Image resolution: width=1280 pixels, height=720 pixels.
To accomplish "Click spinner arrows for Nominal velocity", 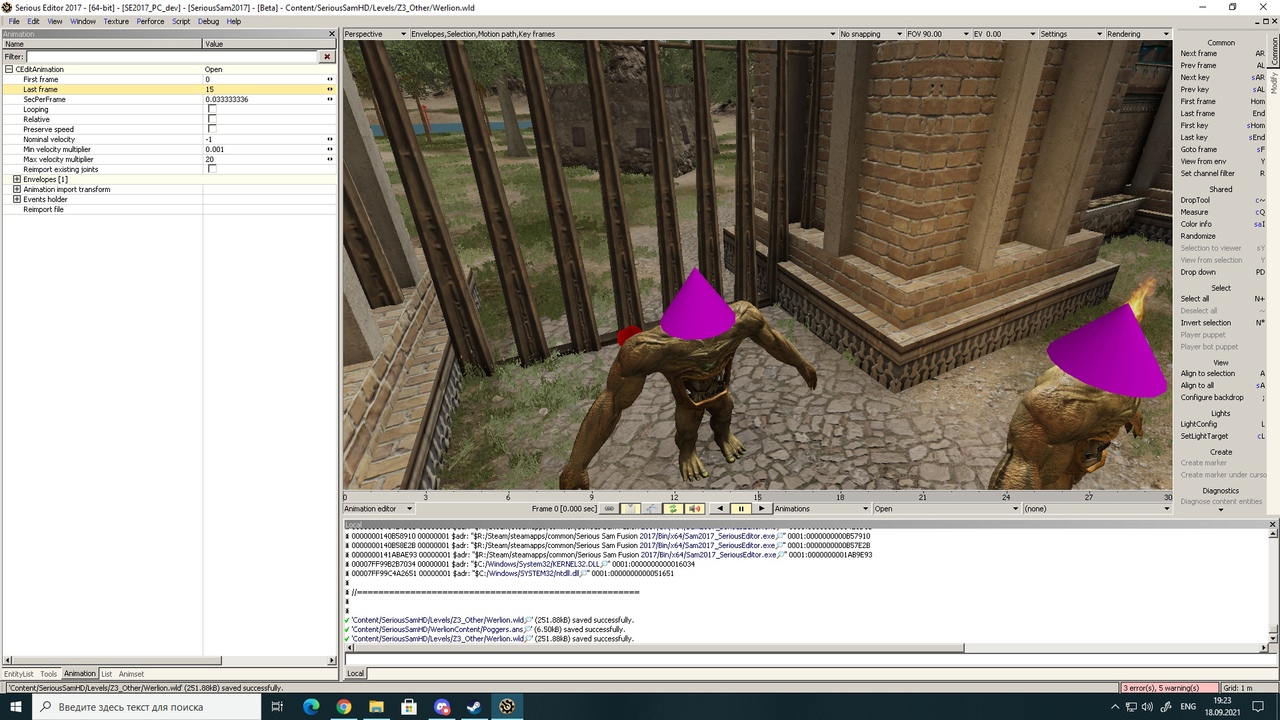I will (x=330, y=139).
